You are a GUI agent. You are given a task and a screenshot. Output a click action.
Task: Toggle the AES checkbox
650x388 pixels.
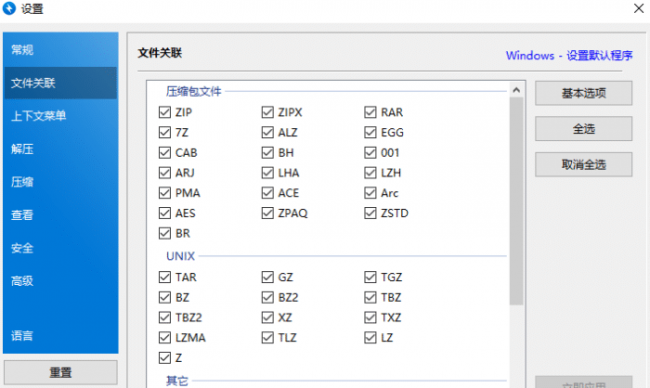165,213
